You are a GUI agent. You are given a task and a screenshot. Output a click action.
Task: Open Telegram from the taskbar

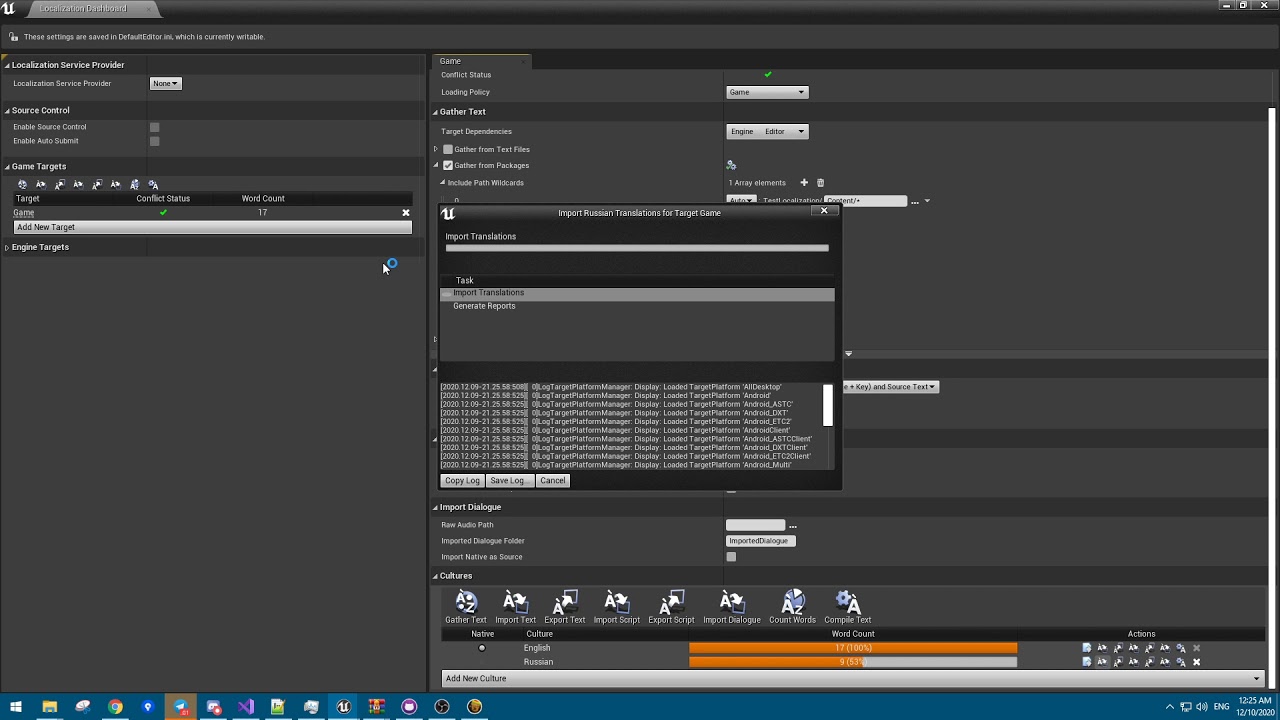point(181,707)
